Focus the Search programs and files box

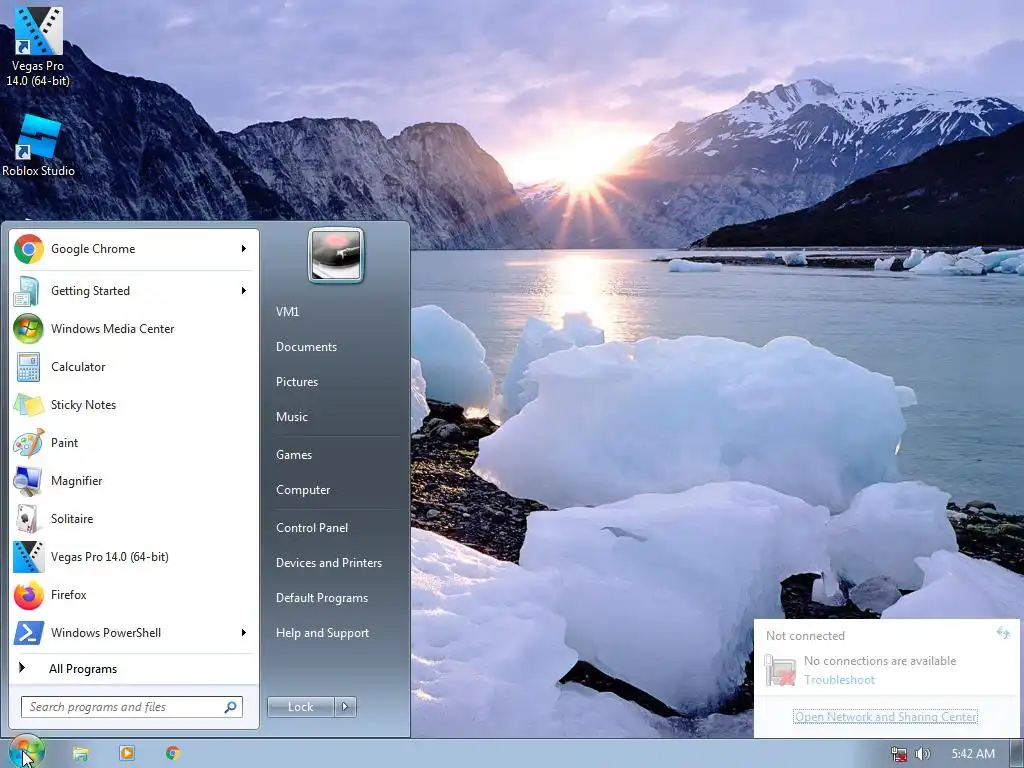[132, 707]
